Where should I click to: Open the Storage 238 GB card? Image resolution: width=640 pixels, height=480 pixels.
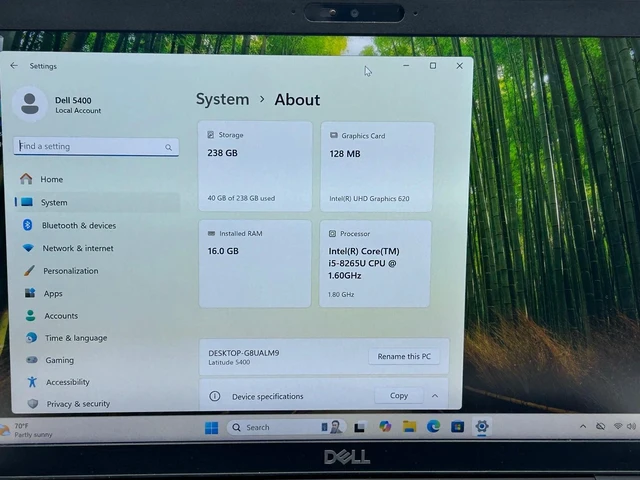point(255,166)
